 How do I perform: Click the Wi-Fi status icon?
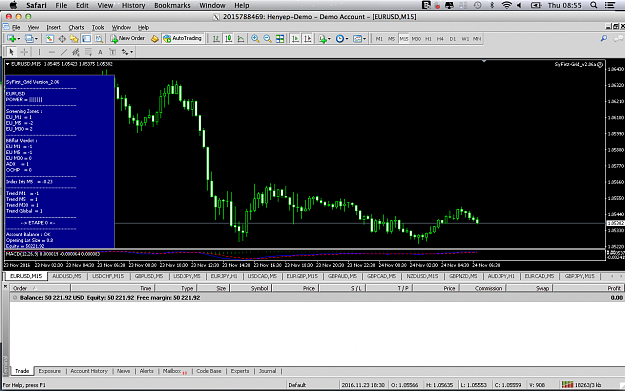coord(506,5)
